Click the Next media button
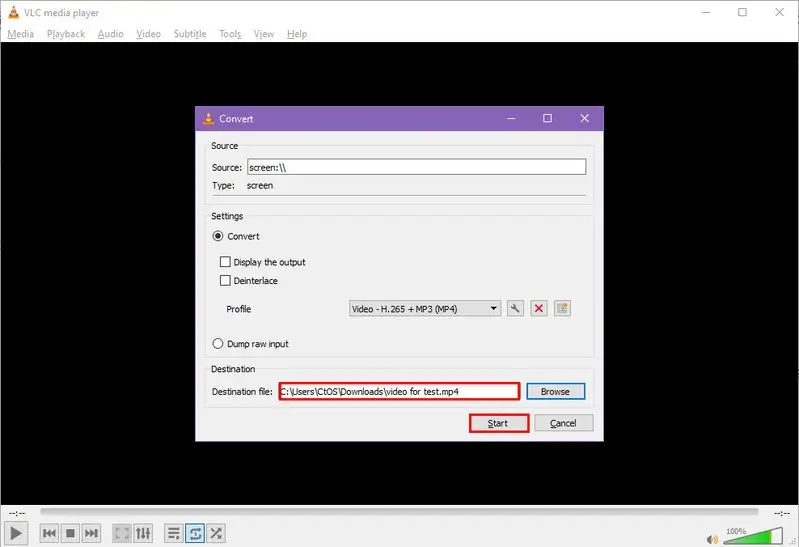The image size is (799, 547). point(91,533)
